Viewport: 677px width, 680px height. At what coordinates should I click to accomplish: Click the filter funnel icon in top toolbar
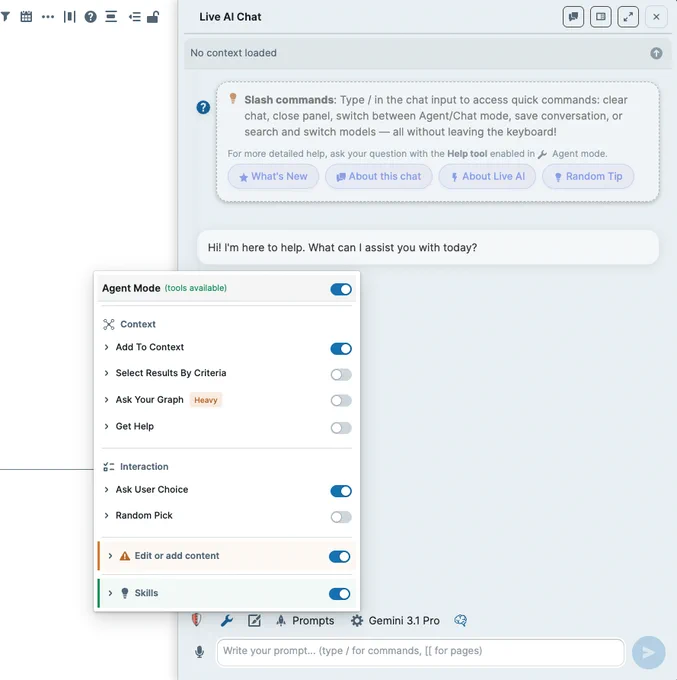5,17
